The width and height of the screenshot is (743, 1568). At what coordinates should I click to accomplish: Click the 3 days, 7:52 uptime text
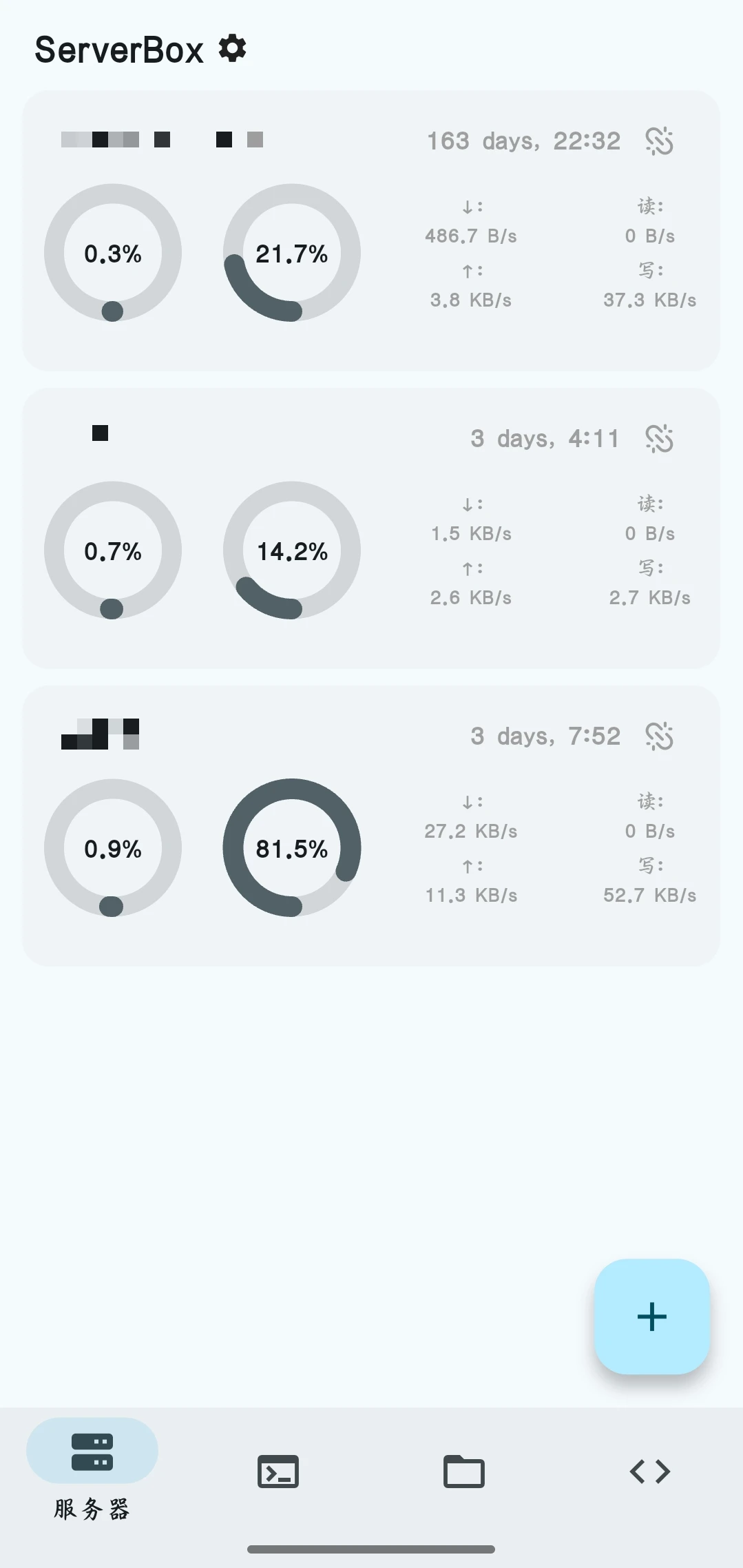545,736
